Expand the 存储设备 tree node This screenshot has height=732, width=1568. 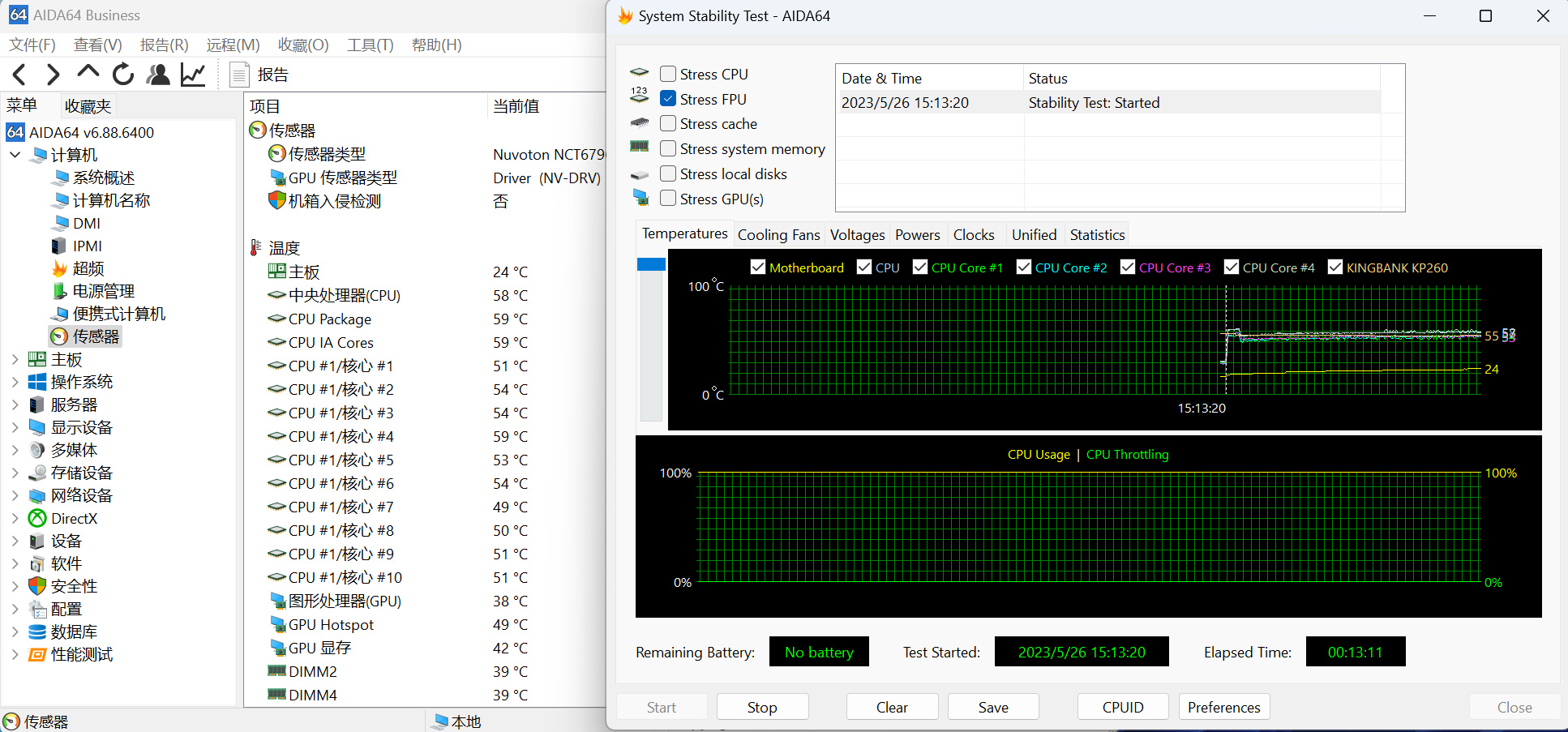(14, 473)
